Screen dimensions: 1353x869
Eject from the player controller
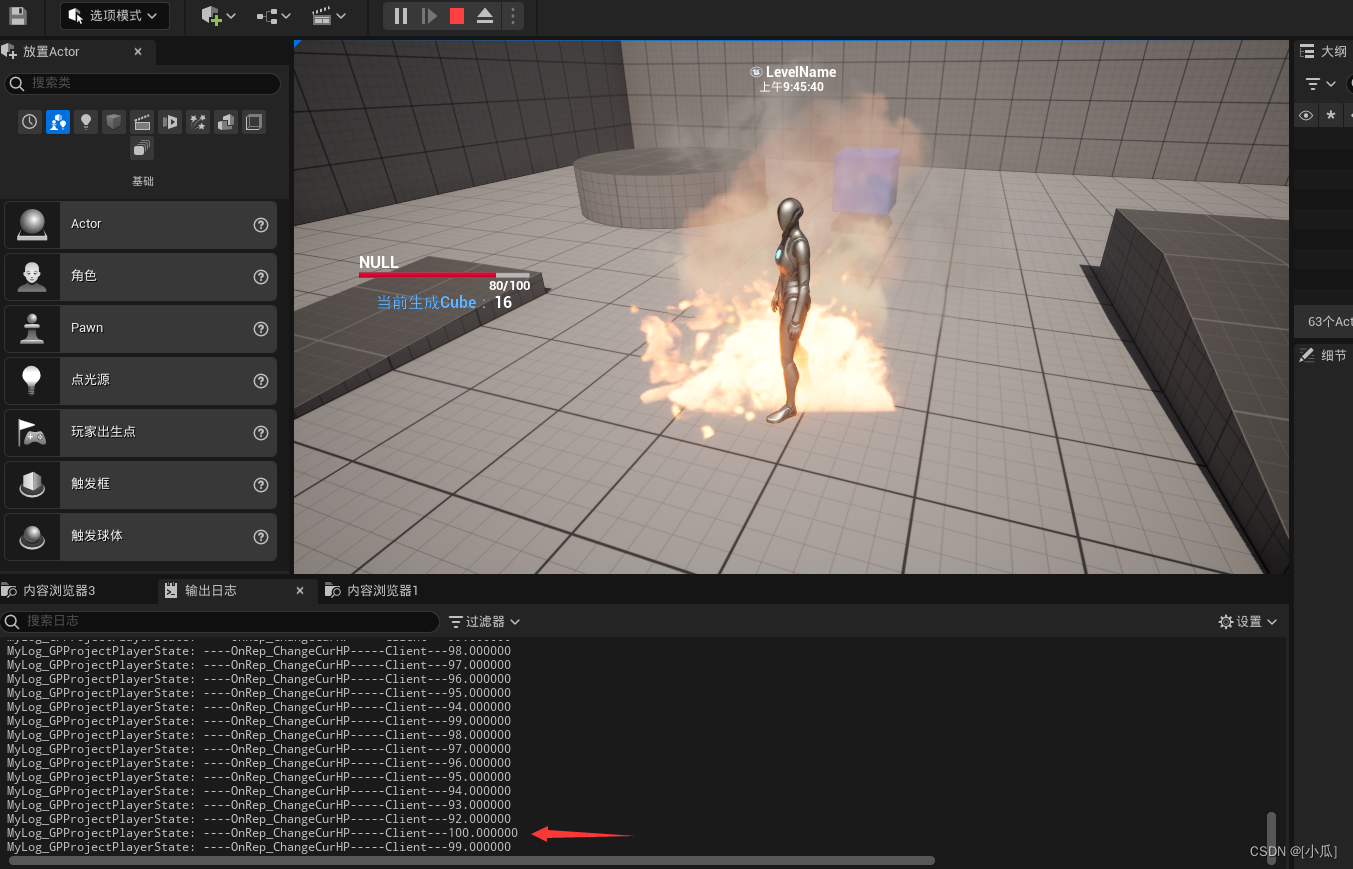tap(485, 16)
